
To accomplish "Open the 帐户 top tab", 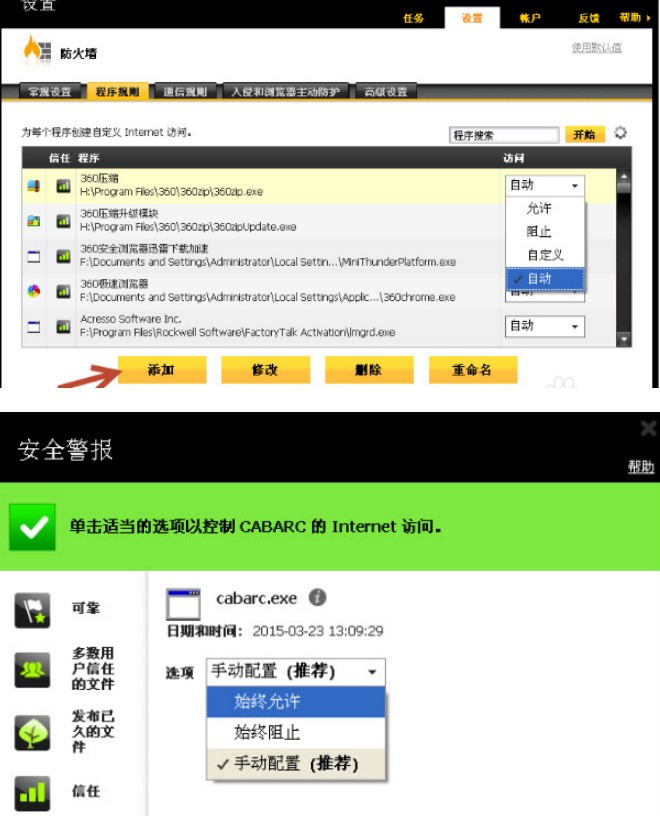I will coord(530,18).
